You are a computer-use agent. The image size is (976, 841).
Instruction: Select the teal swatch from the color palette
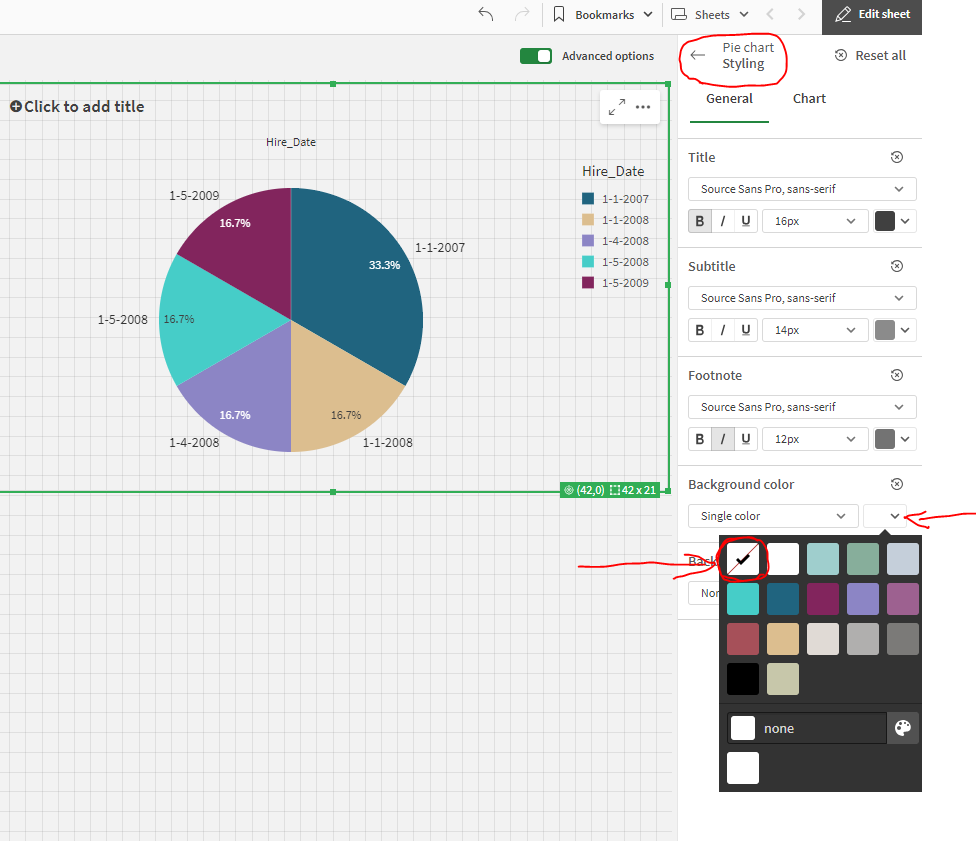(x=742, y=598)
